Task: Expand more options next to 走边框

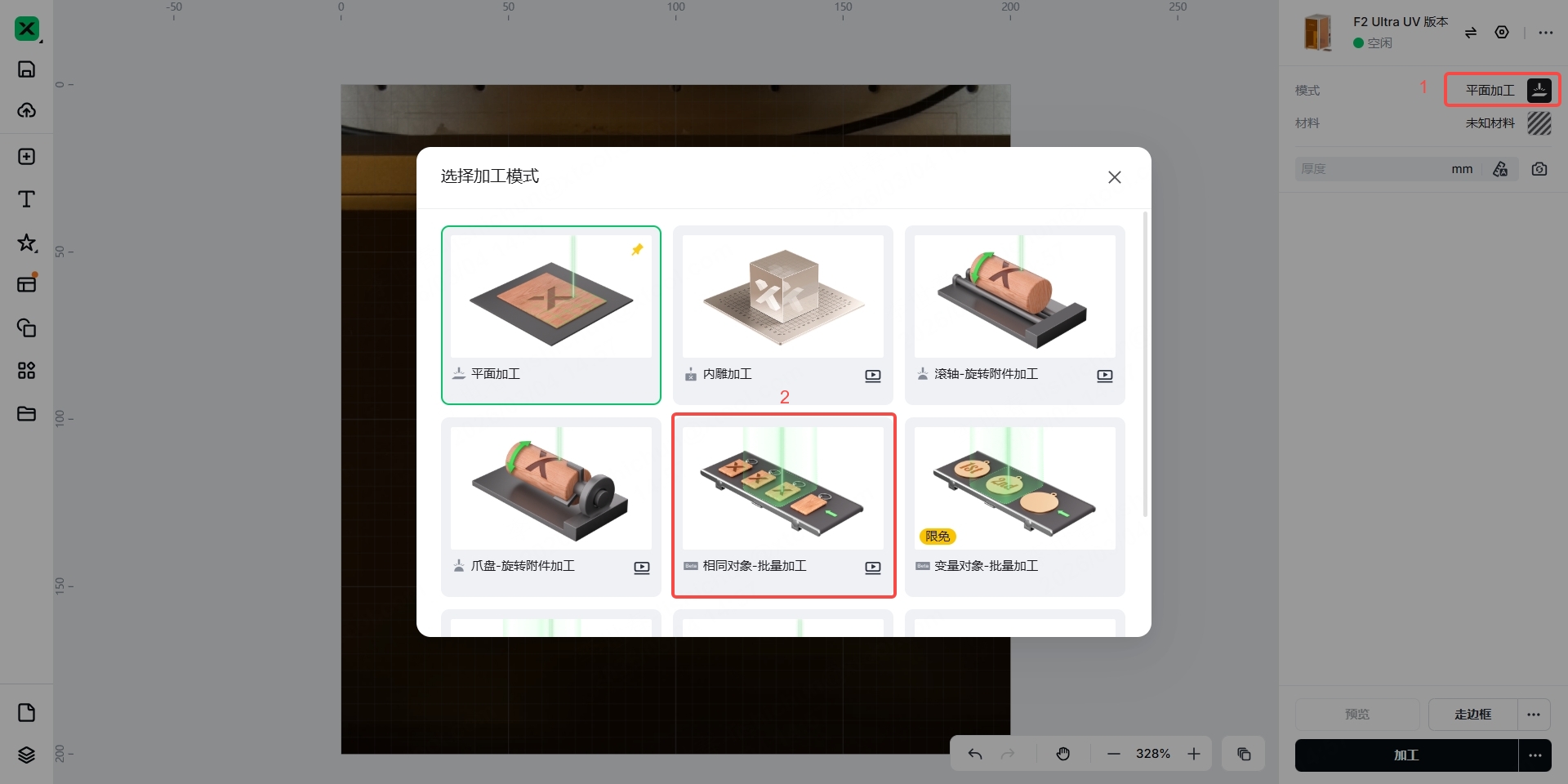Action: click(x=1534, y=715)
